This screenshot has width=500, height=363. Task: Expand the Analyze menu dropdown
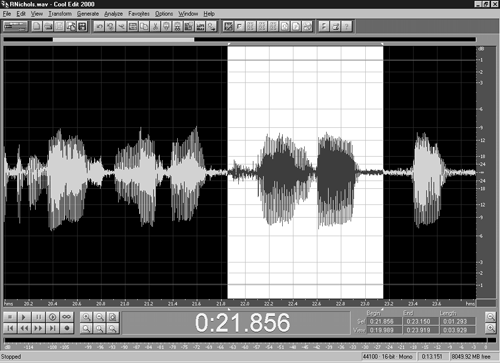(x=113, y=14)
